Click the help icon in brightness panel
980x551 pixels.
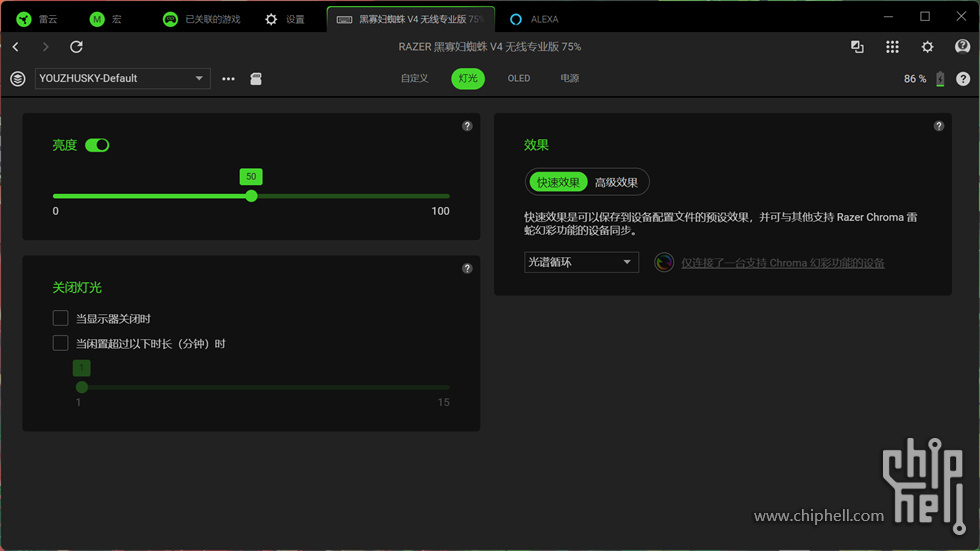pos(467,126)
